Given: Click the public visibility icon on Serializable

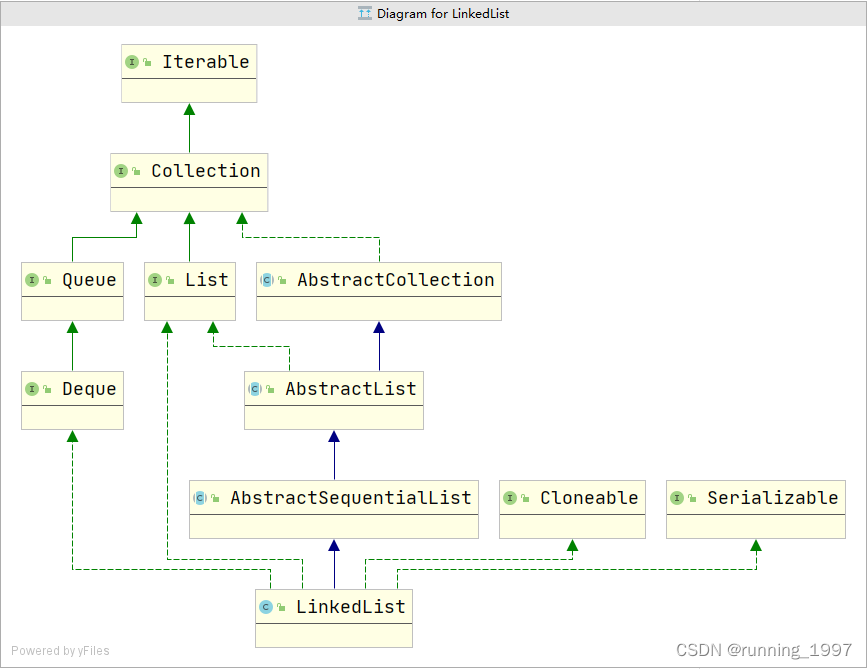Looking at the screenshot, I should 692,498.
